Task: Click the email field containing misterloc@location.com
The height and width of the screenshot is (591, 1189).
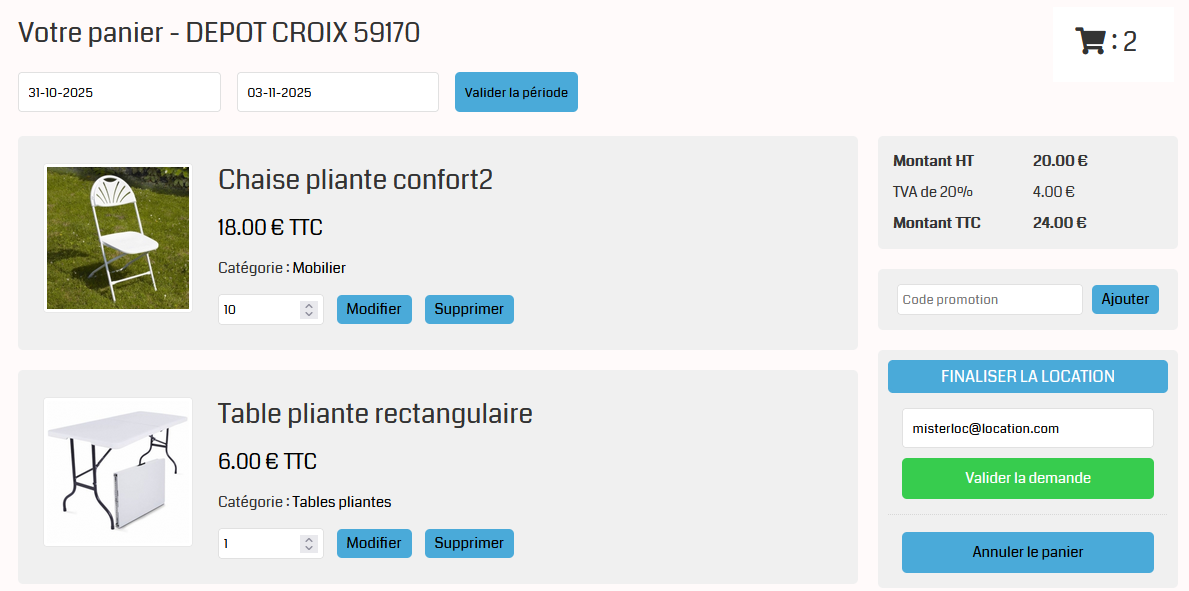Action: 1027,428
